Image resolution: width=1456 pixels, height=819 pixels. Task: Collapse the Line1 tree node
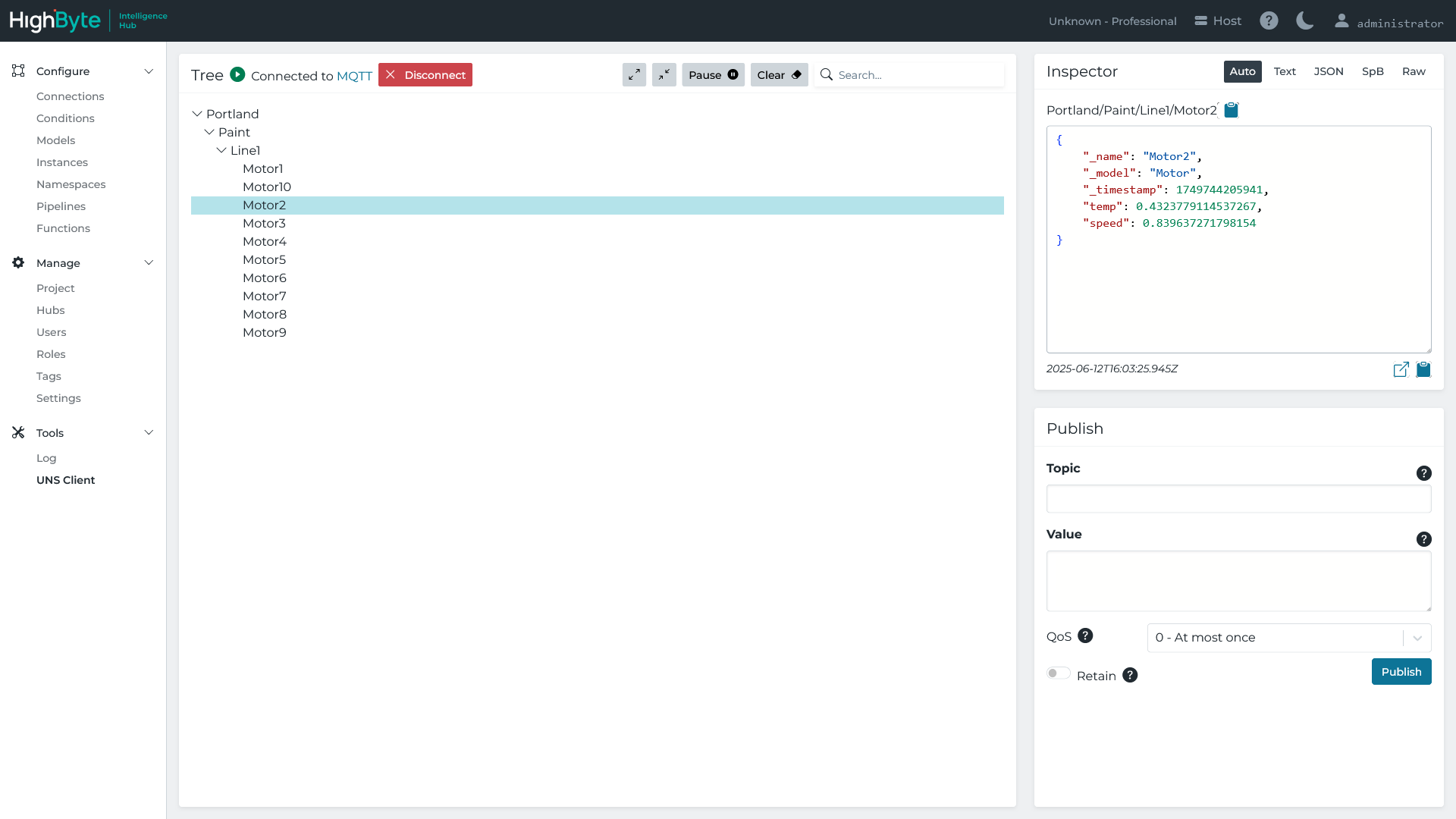221,150
